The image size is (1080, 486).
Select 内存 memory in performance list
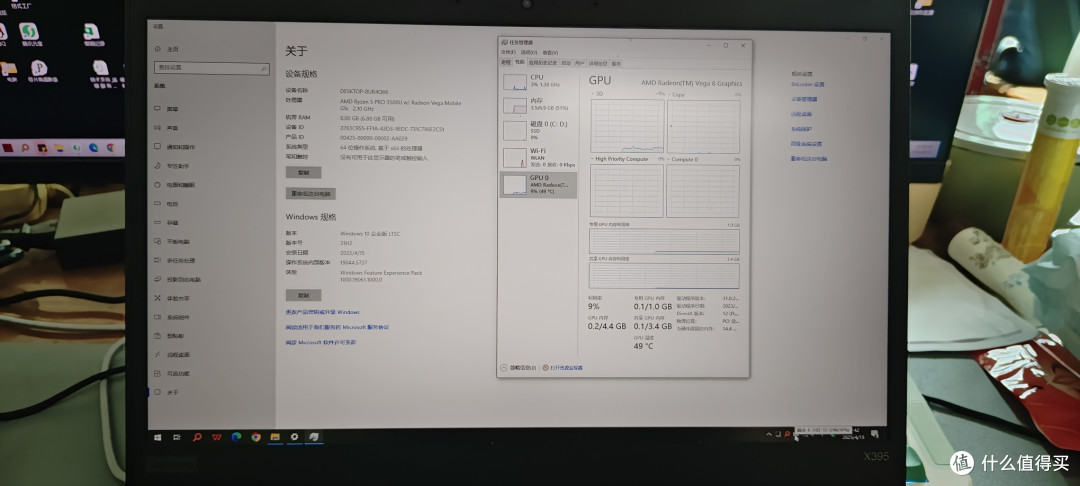539,105
